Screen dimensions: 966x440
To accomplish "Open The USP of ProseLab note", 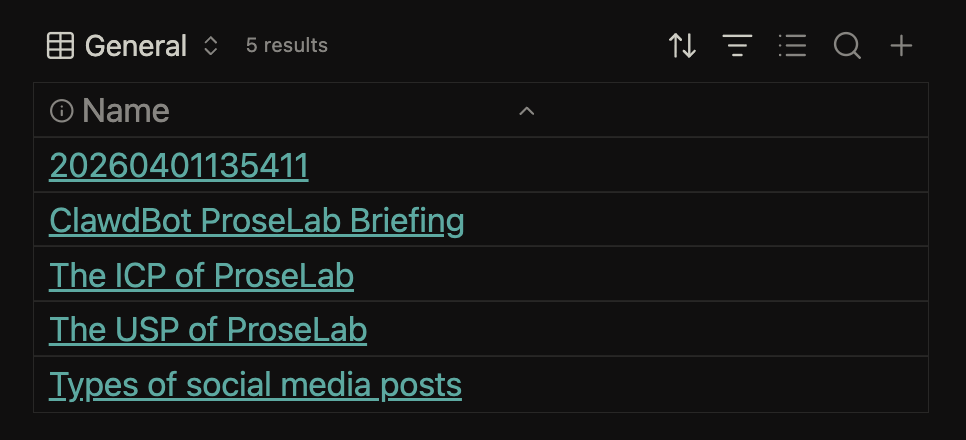I will [208, 329].
